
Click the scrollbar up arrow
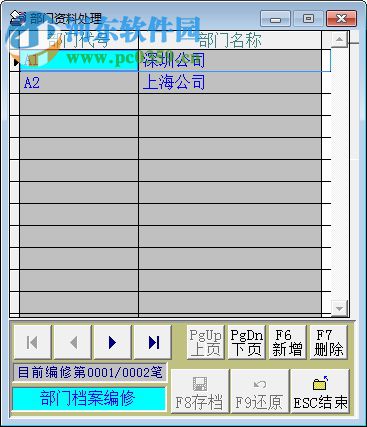point(339,40)
